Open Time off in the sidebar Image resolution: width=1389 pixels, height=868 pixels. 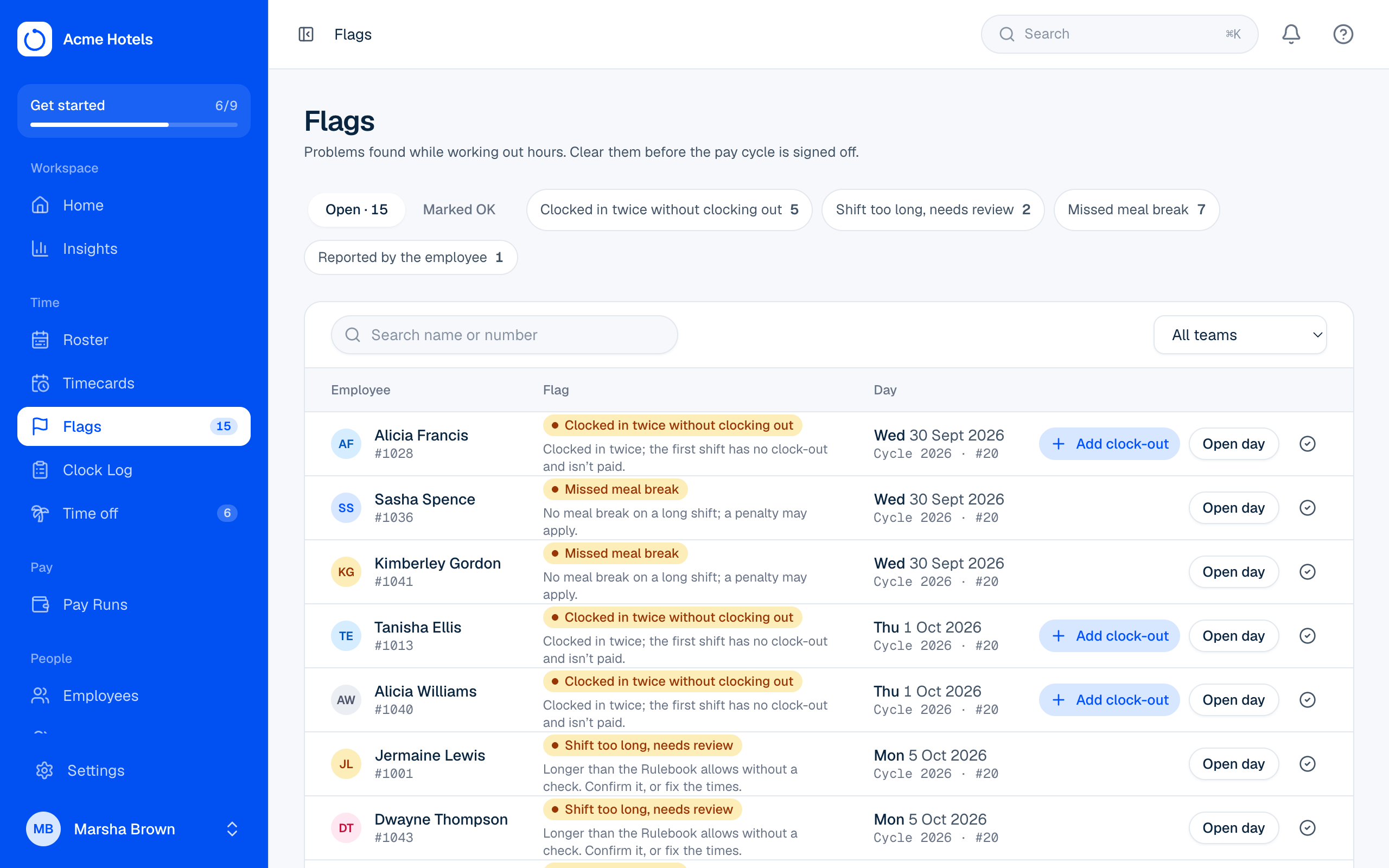[133, 513]
